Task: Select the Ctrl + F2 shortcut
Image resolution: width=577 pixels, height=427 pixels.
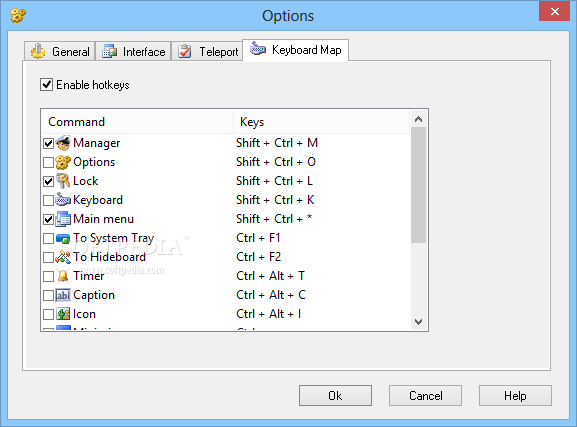Action: click(259, 257)
